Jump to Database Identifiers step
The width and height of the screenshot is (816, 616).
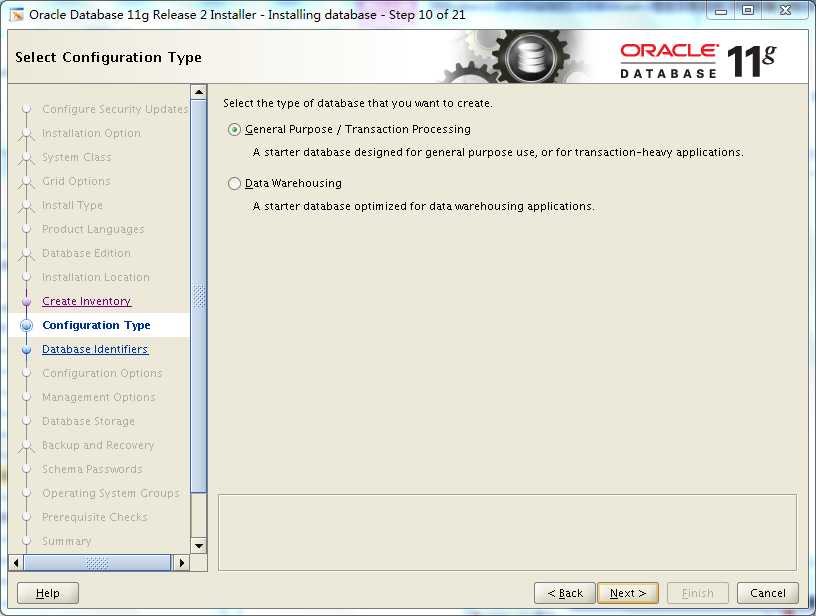pos(95,349)
